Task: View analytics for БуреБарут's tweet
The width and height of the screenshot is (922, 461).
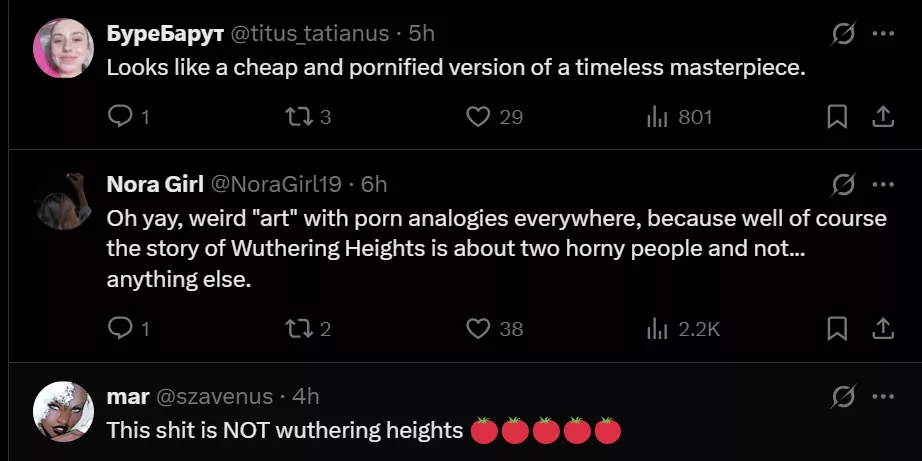Action: (x=657, y=117)
